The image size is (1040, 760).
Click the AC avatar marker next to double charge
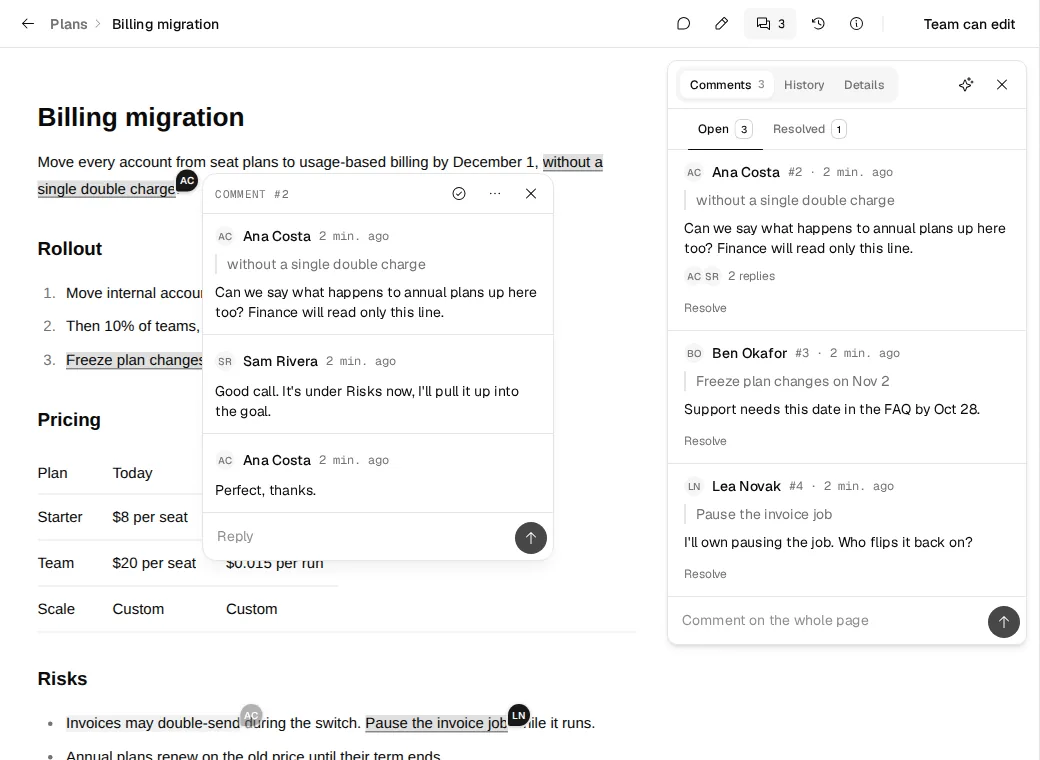[187, 180]
